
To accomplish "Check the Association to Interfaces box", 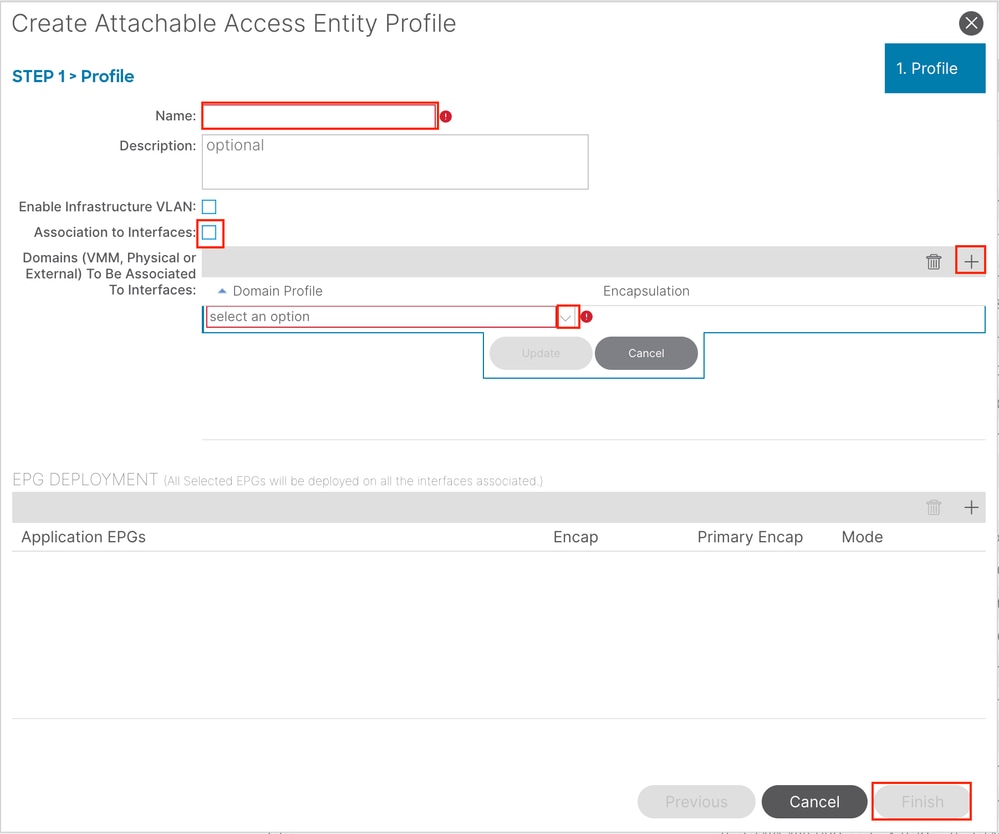I will click(209, 233).
